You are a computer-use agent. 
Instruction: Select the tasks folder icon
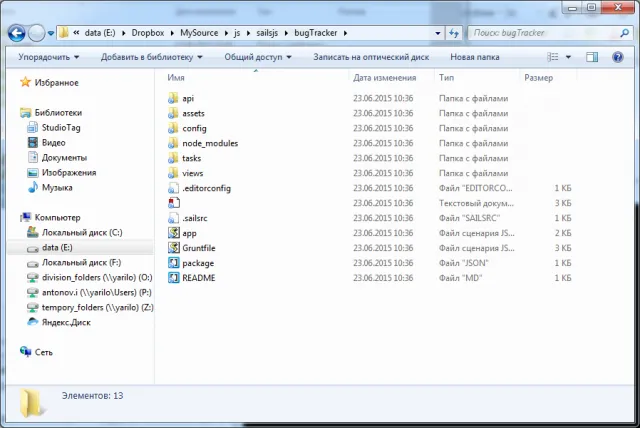[173, 158]
